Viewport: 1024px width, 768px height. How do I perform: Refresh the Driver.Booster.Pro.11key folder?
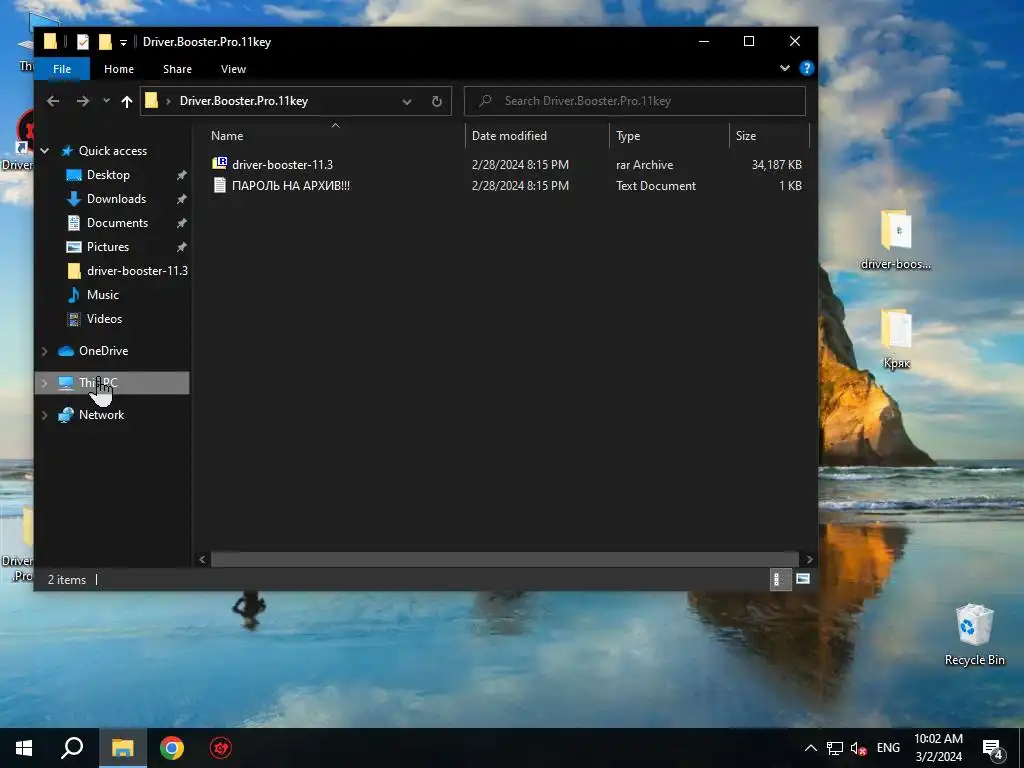(x=437, y=101)
